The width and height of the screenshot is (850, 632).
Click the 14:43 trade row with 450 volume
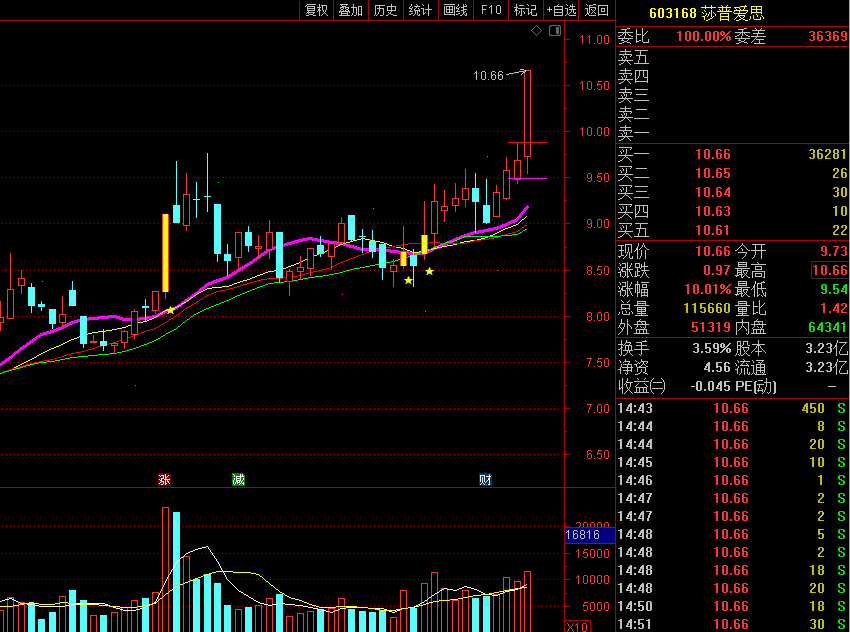click(x=732, y=409)
